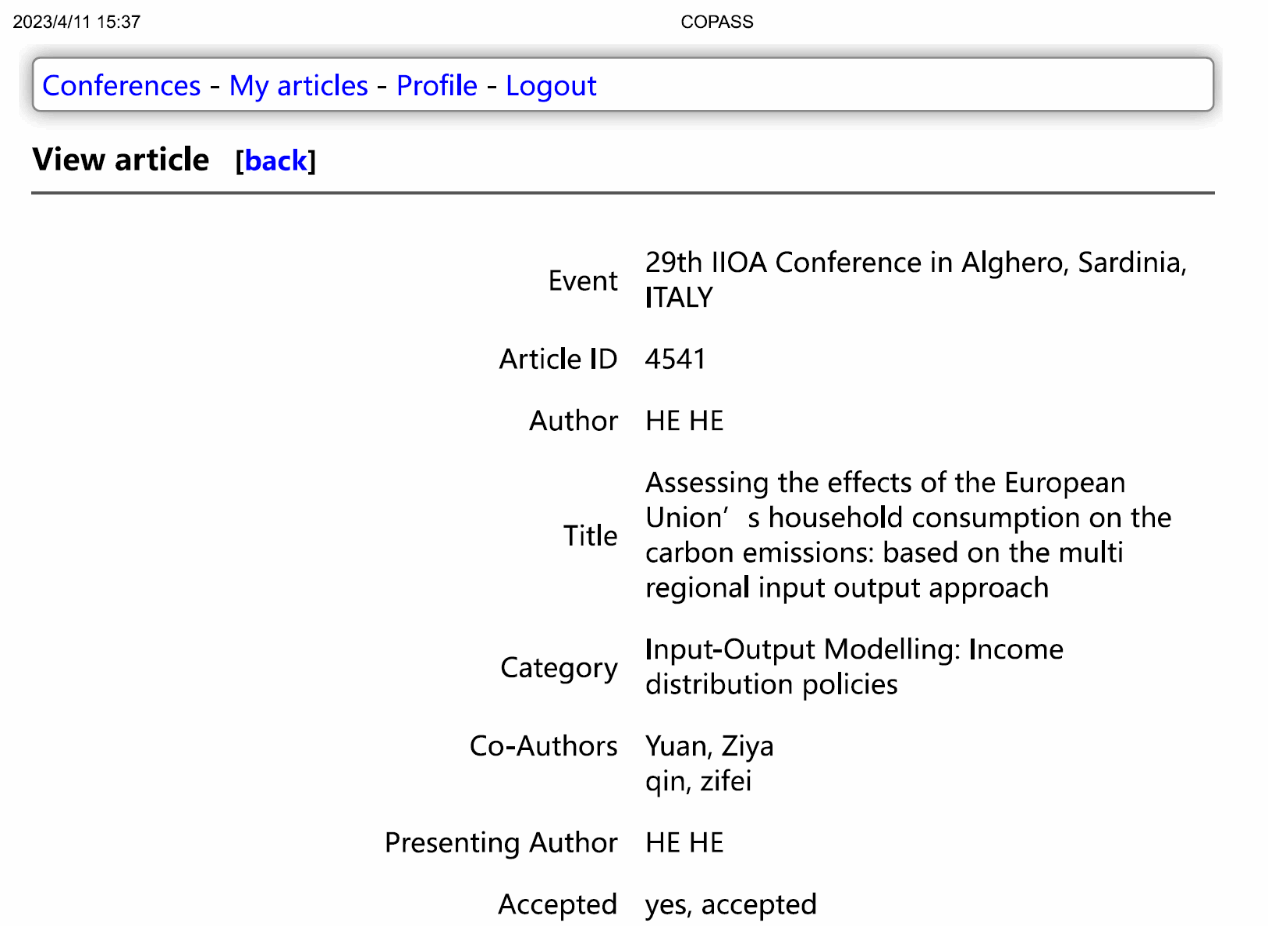Click the Article ID value 4541
This screenshot has height=926, width=1268.
pos(675,359)
